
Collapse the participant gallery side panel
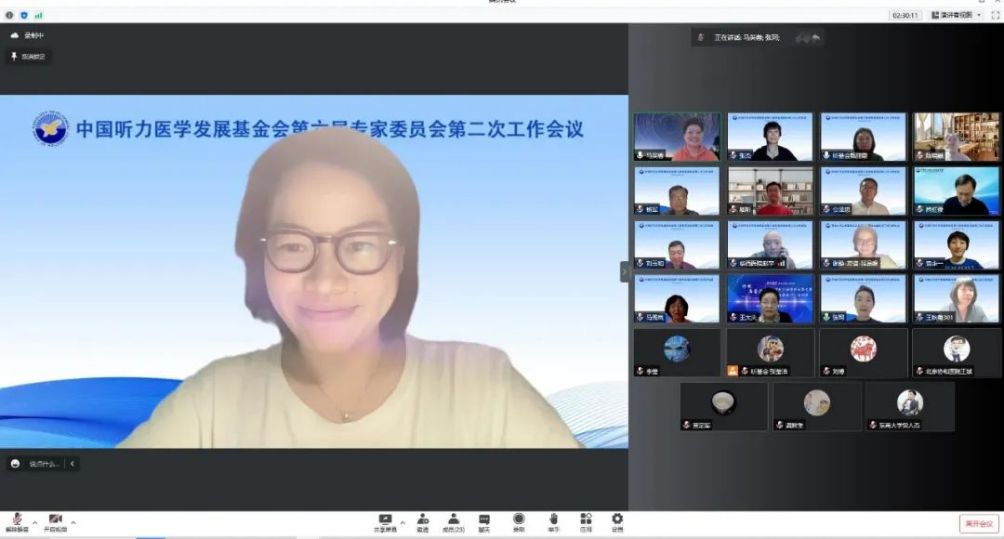(x=625, y=271)
